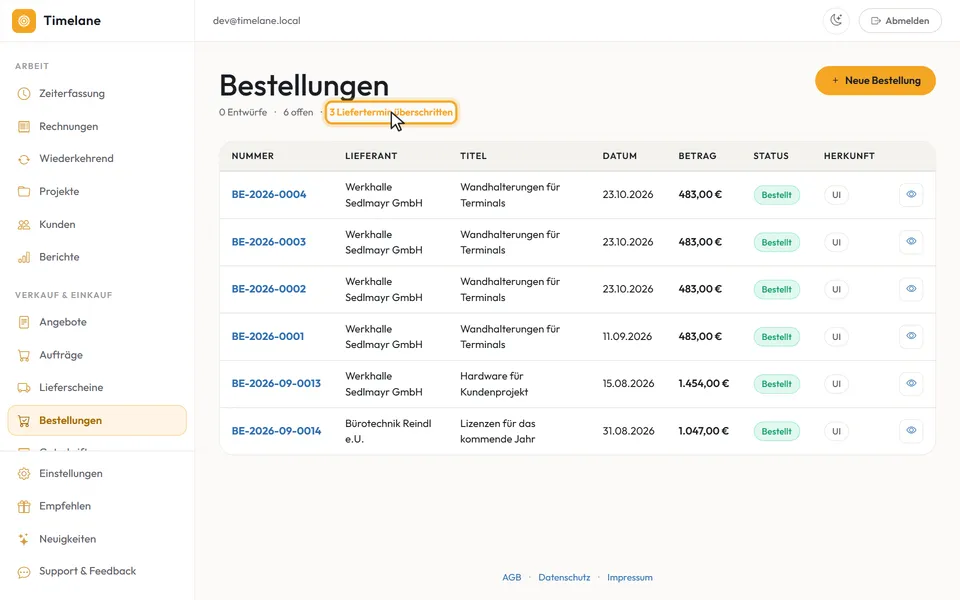The height and width of the screenshot is (600, 960).
Task: Click the AGB footer link
Action: click(x=512, y=577)
